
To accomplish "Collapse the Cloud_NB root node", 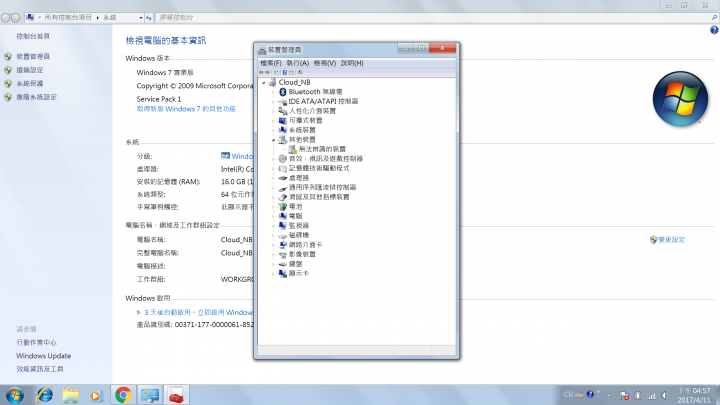I will tap(264, 83).
